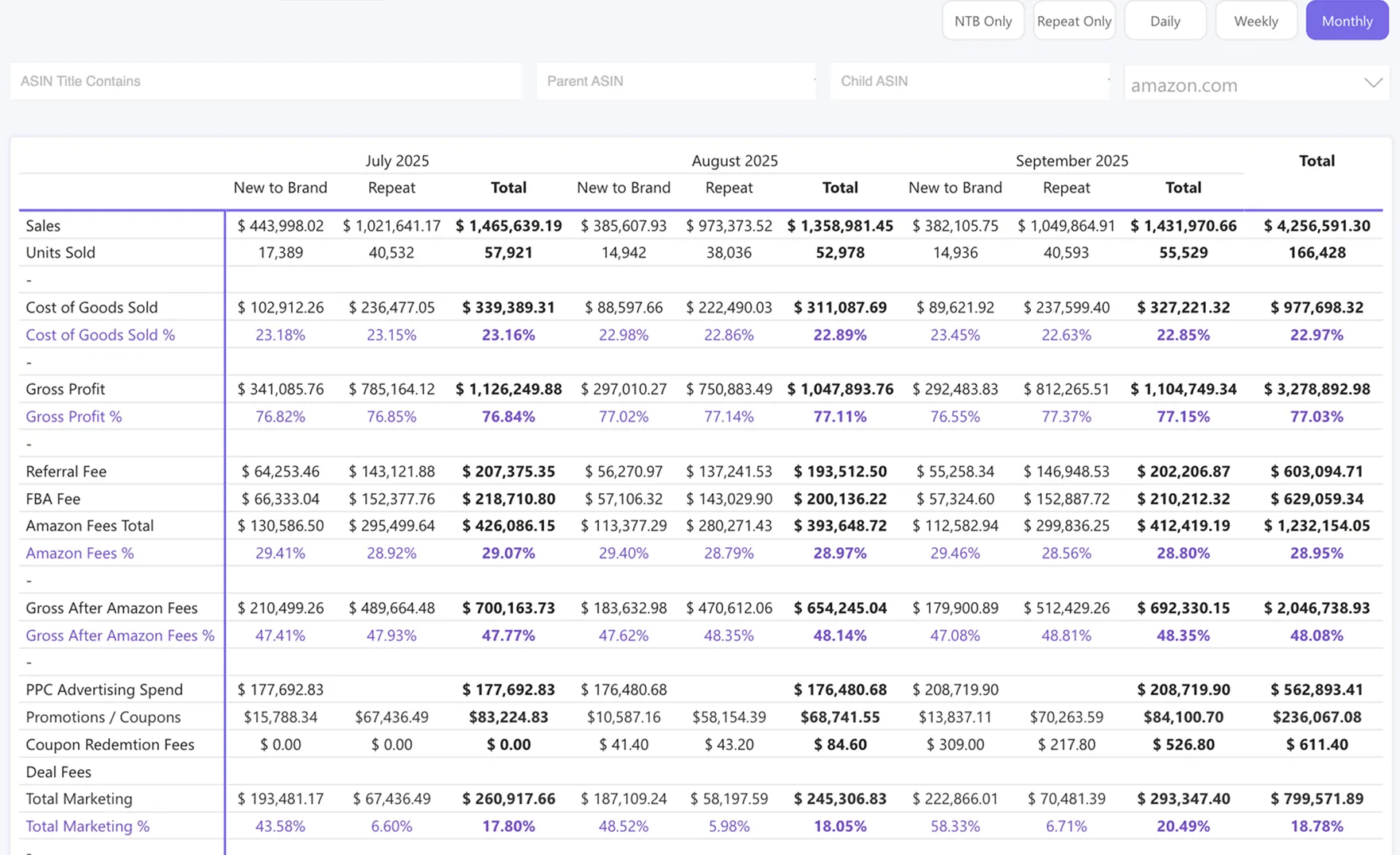The image size is (1400, 855).
Task: Expand the amazon.com marketplace selector
Action: pos(1257,84)
